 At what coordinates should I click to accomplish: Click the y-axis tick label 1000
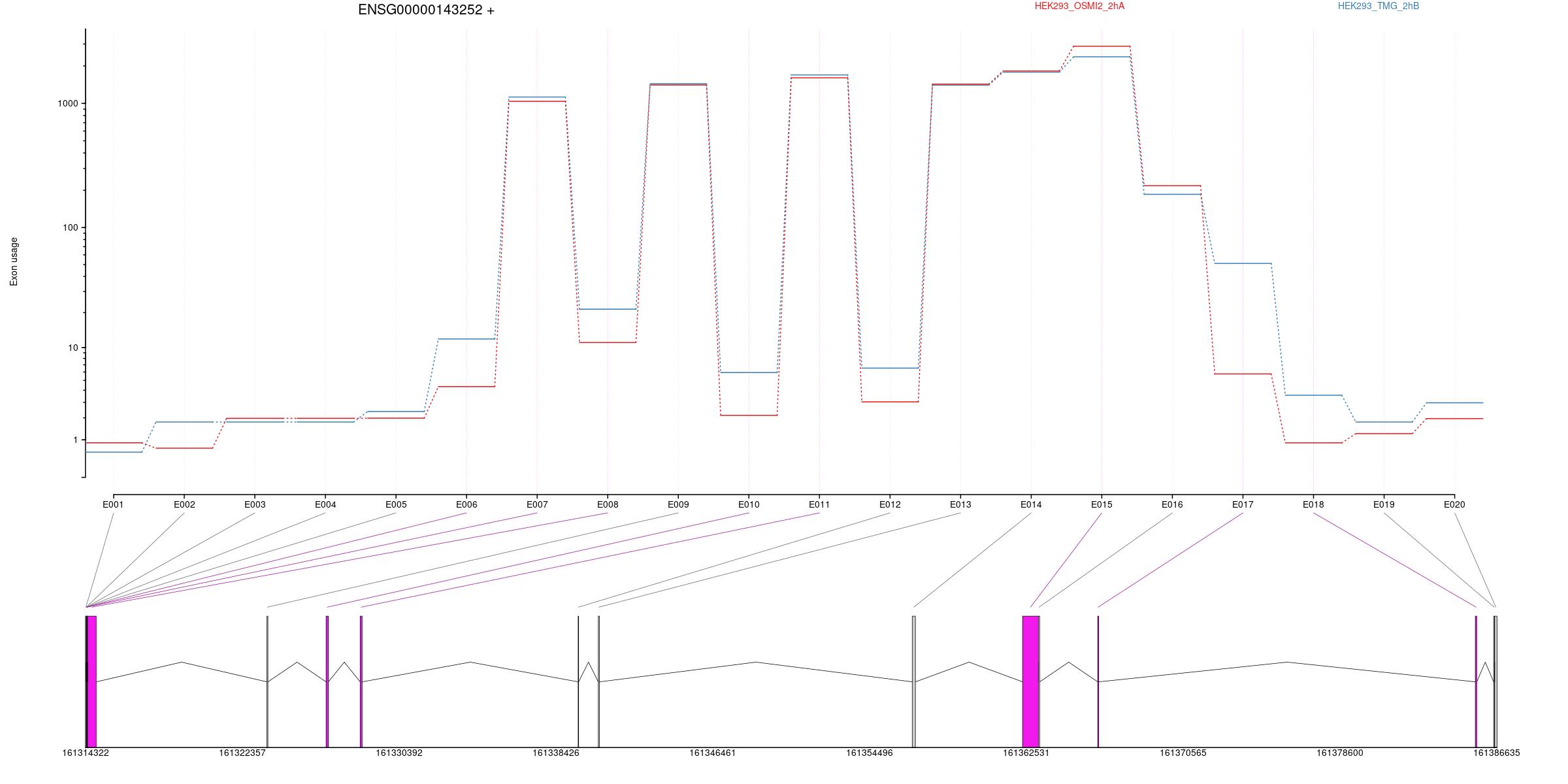point(67,103)
